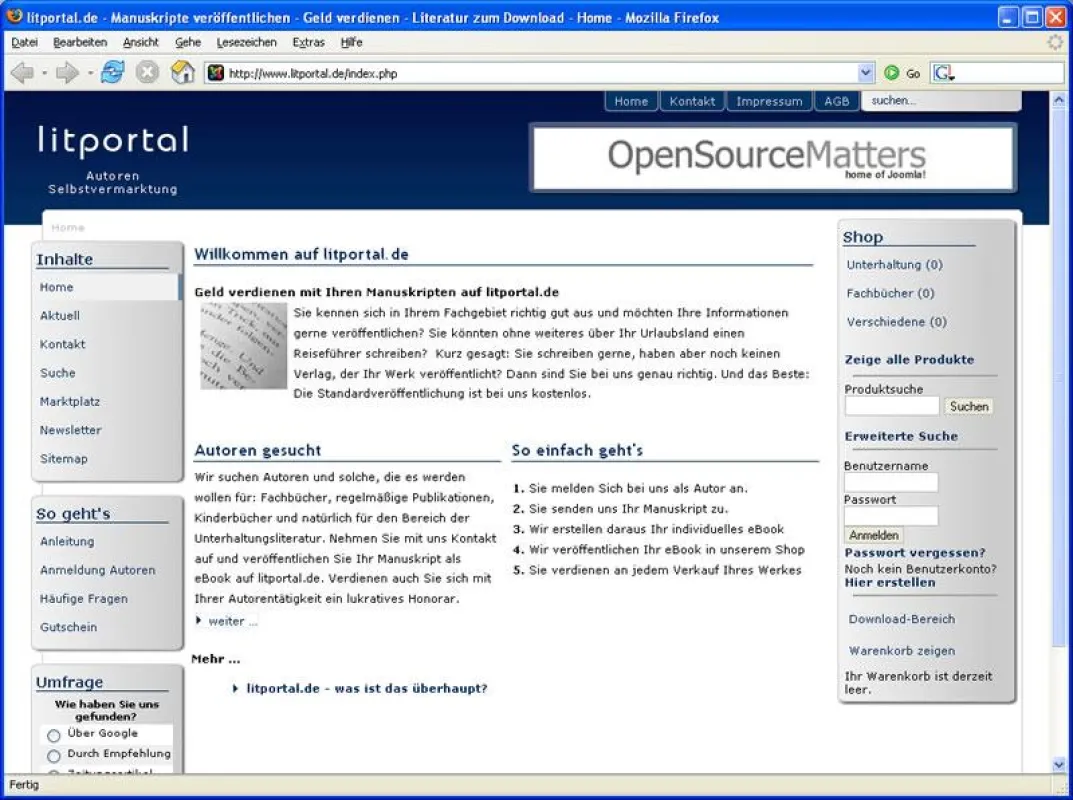
Task: Go forward with the Forward arrow
Action: click(67, 73)
